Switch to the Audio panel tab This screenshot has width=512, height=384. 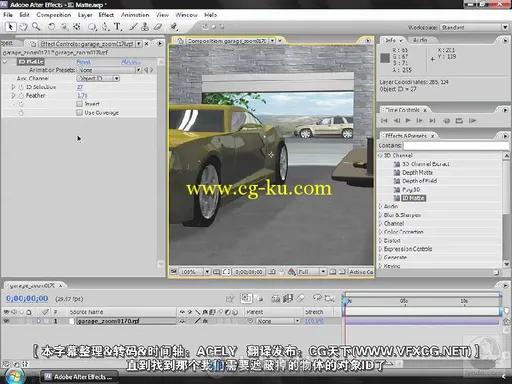point(420,40)
